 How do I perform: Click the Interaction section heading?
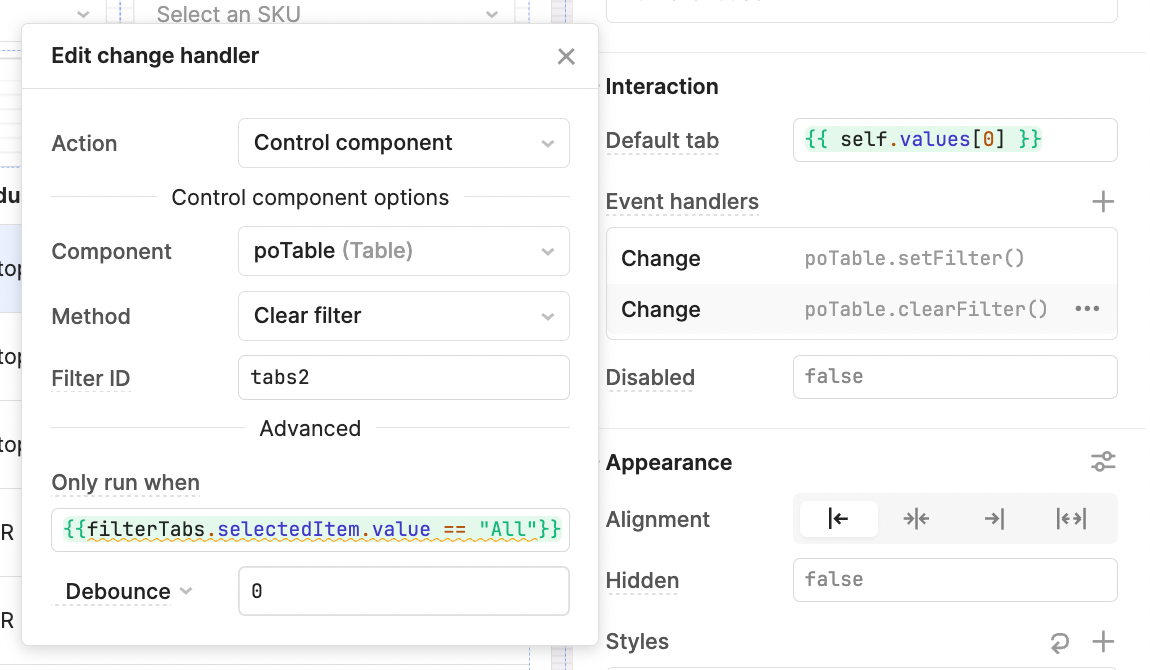click(x=662, y=86)
